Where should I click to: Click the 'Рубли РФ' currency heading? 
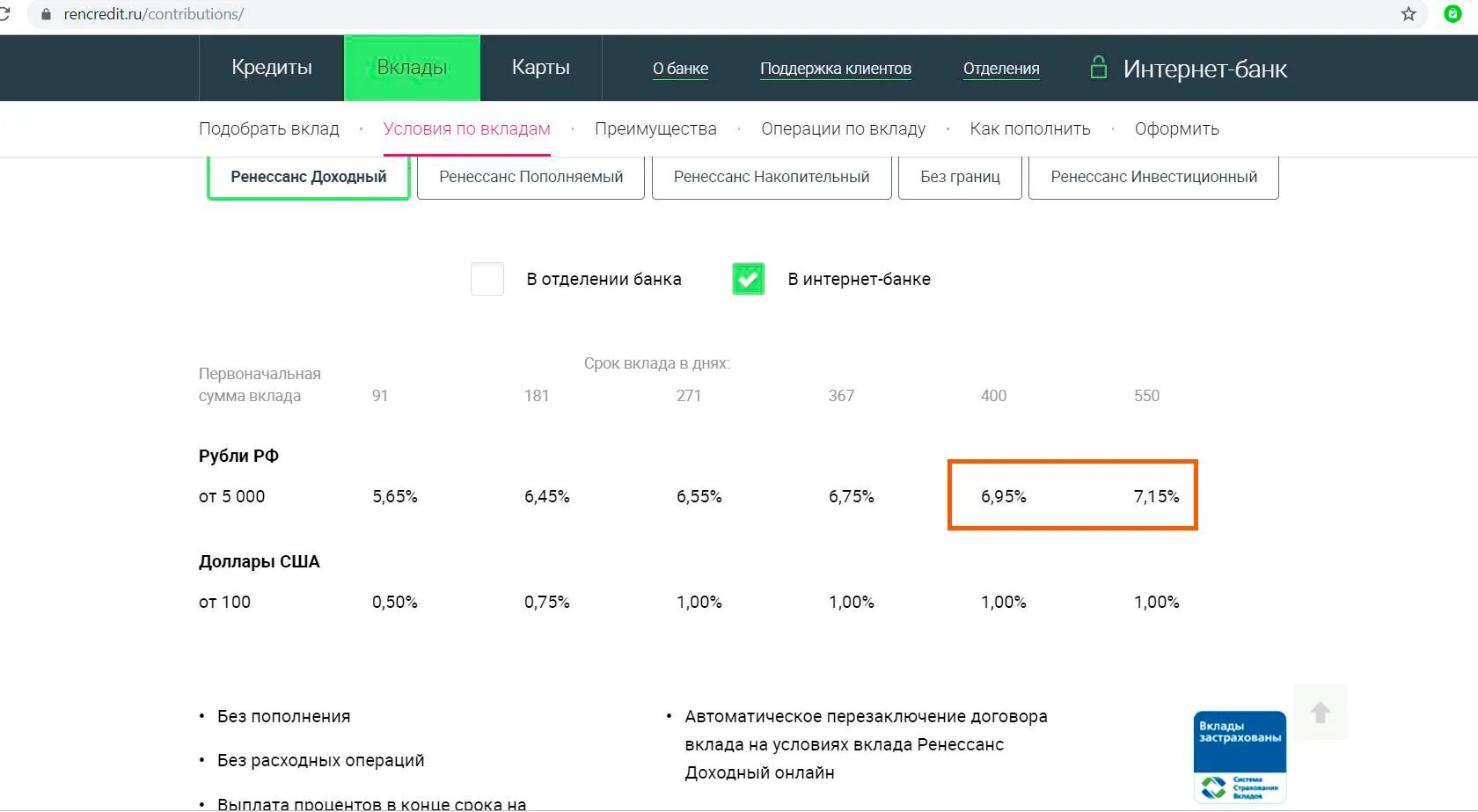238,456
